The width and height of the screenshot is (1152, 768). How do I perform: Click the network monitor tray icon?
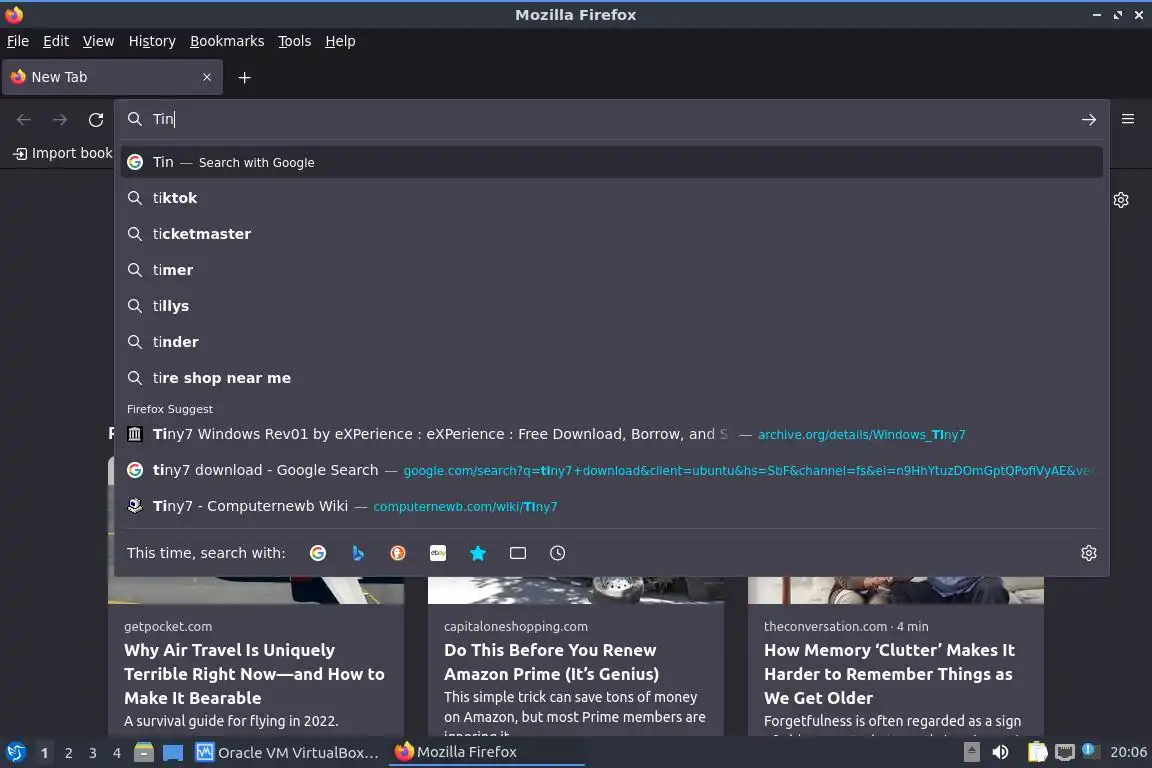(1065, 752)
